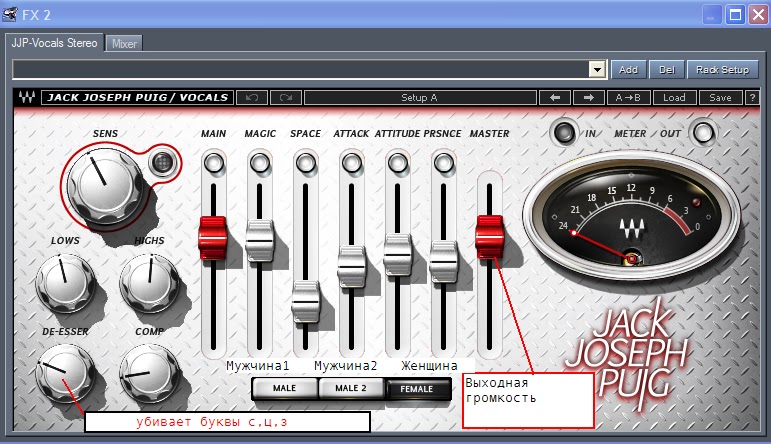This screenshot has width=771, height=444.
Task: Click the undo arrow button
Action: click(x=252, y=97)
